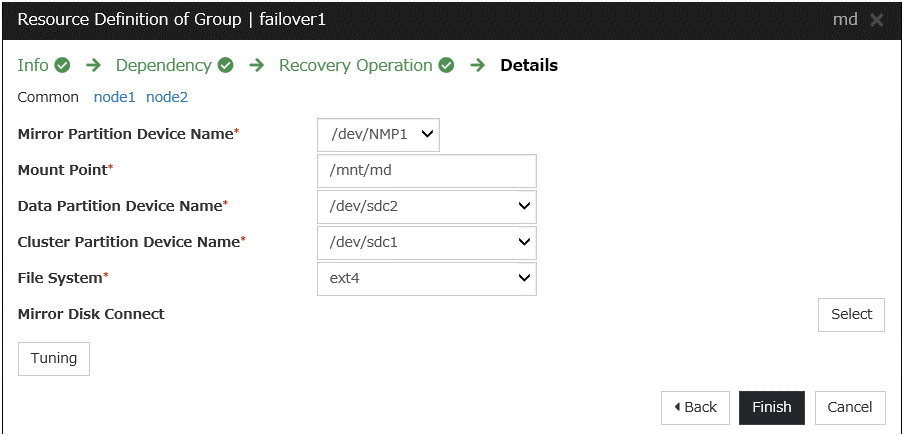Go to the Info wizard step
Viewport: 904px width, 436px height.
pos(33,66)
